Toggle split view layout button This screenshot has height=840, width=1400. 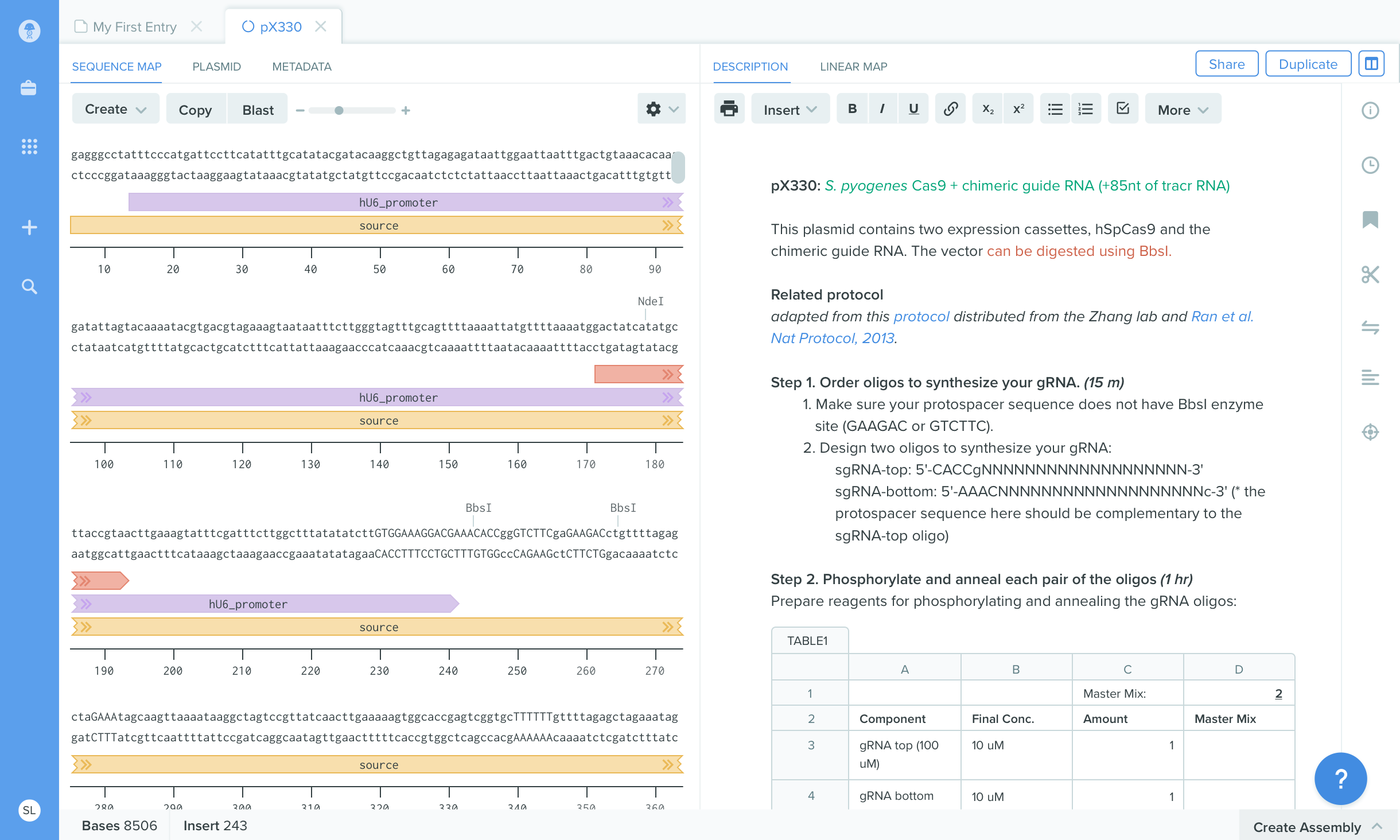[1371, 64]
